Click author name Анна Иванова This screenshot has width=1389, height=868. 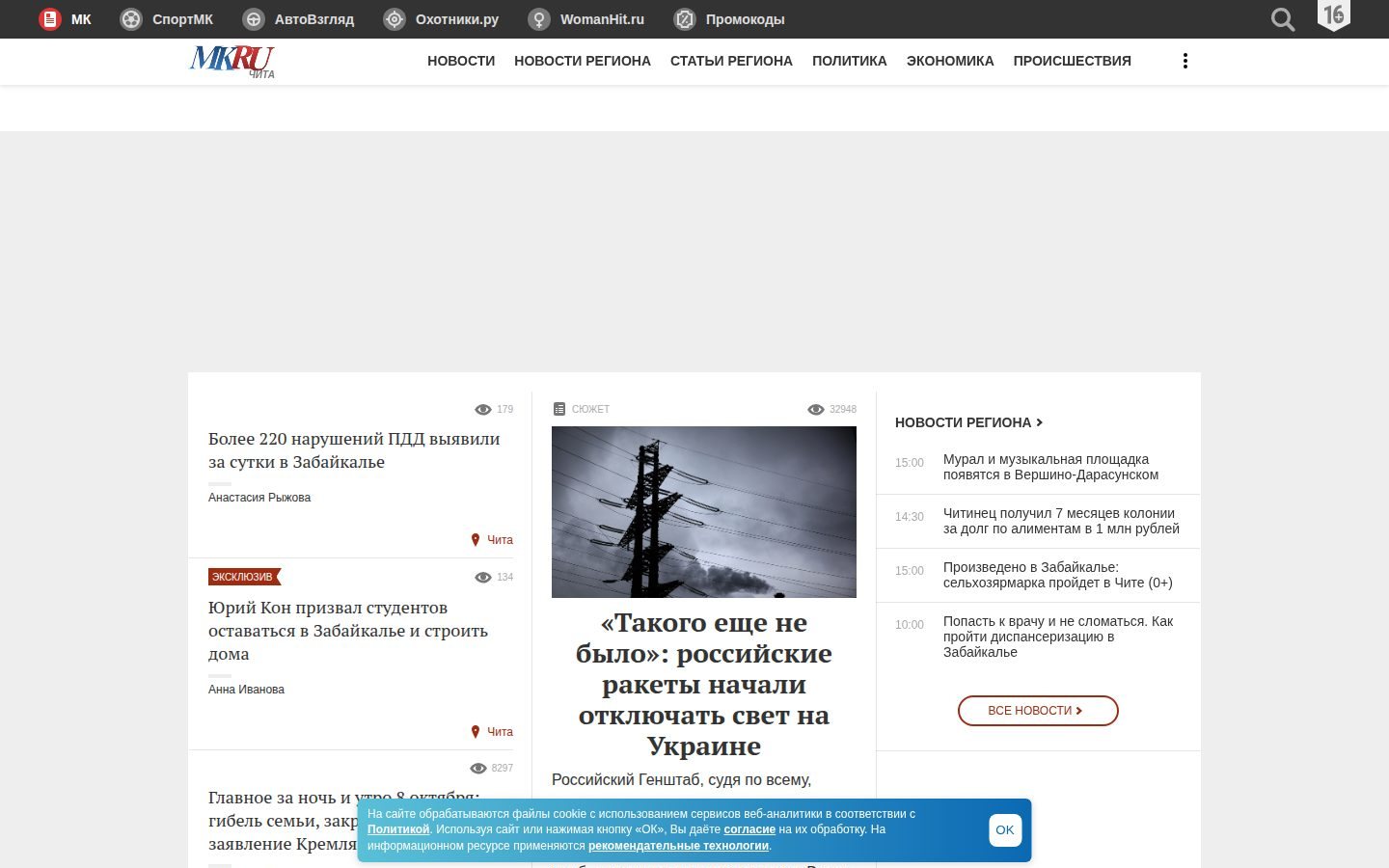tap(246, 690)
